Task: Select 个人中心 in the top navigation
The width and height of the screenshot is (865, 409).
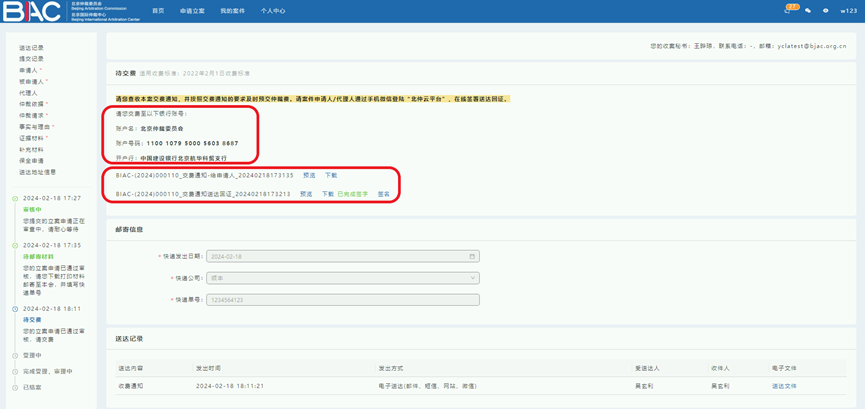Action: pyautogui.click(x=273, y=11)
